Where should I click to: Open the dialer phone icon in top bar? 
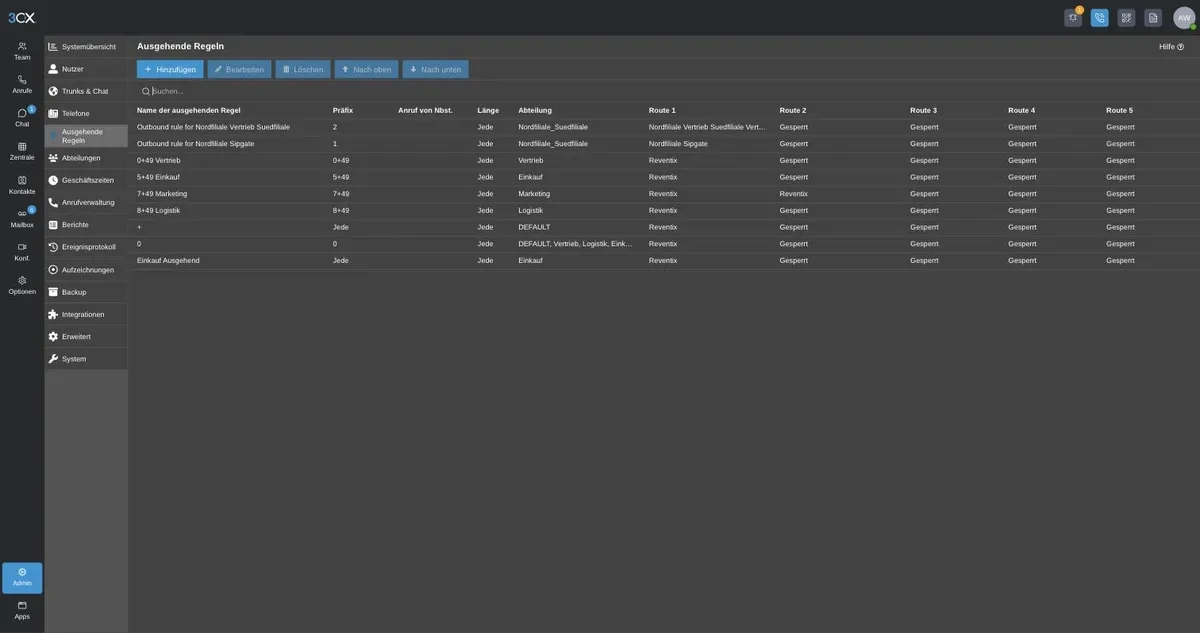tap(1100, 17)
